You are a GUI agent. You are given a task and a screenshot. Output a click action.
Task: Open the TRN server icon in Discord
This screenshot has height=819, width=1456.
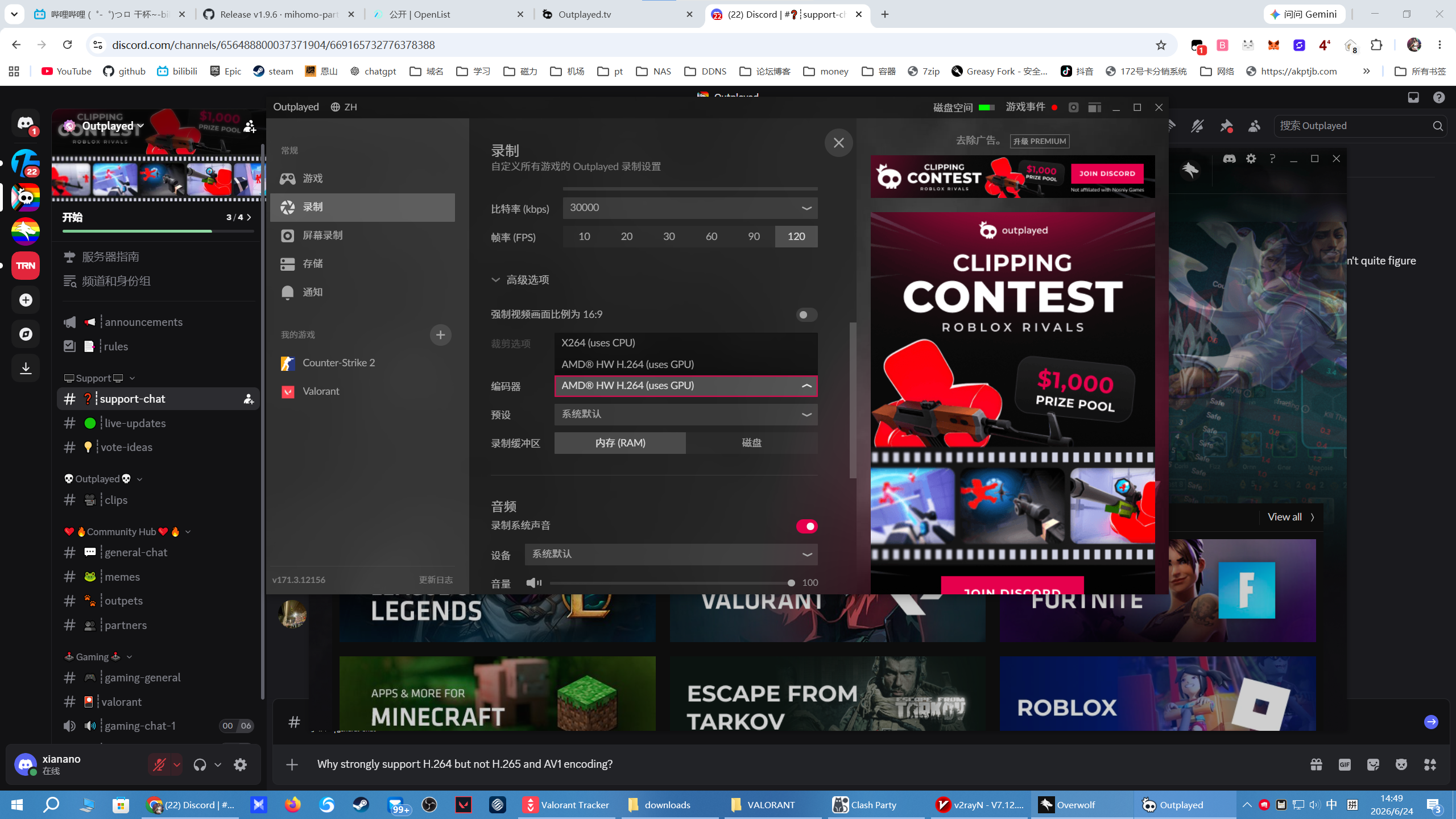[x=26, y=266]
